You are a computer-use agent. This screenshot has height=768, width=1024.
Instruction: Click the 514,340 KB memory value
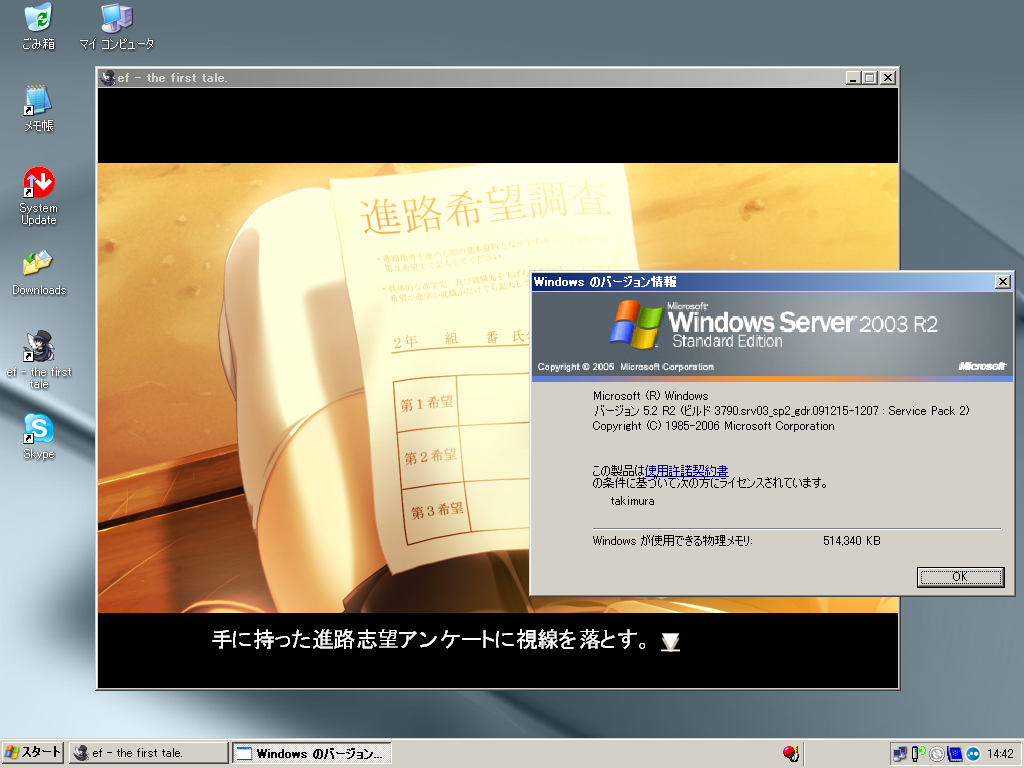[852, 541]
